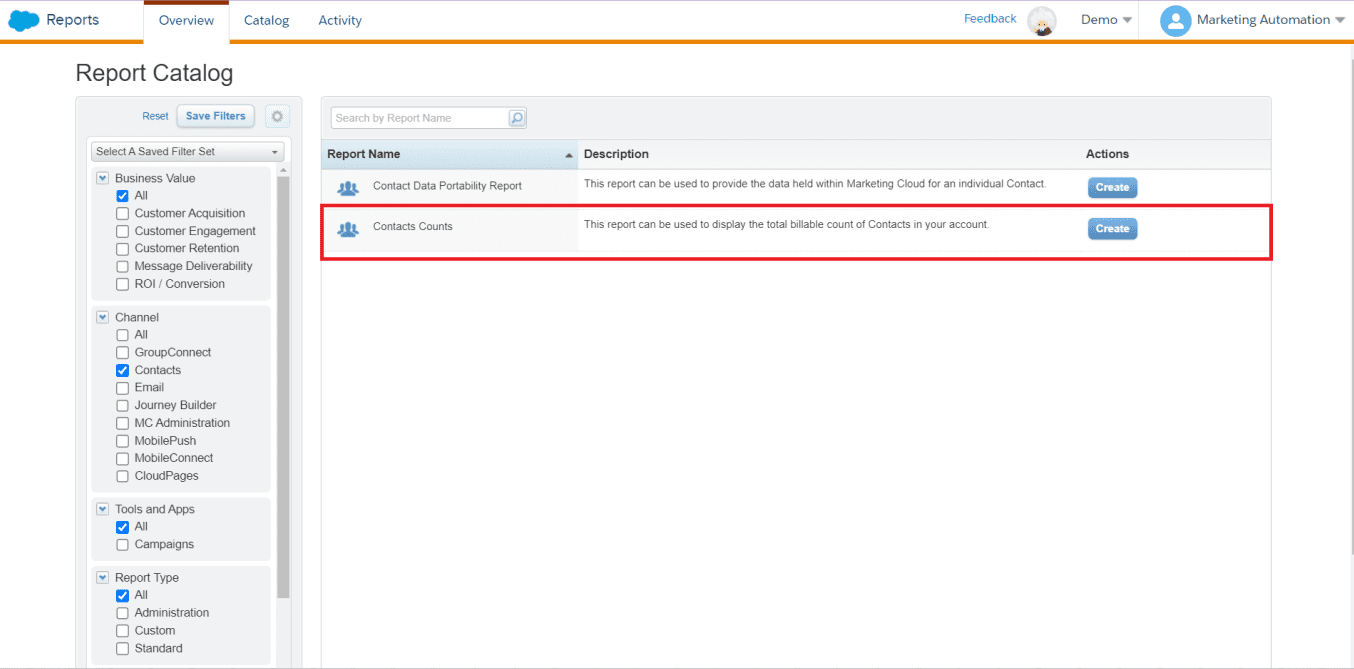Image resolution: width=1354 pixels, height=669 pixels.
Task: Click the Marketing Automation user avatar
Action: pos(1175,21)
